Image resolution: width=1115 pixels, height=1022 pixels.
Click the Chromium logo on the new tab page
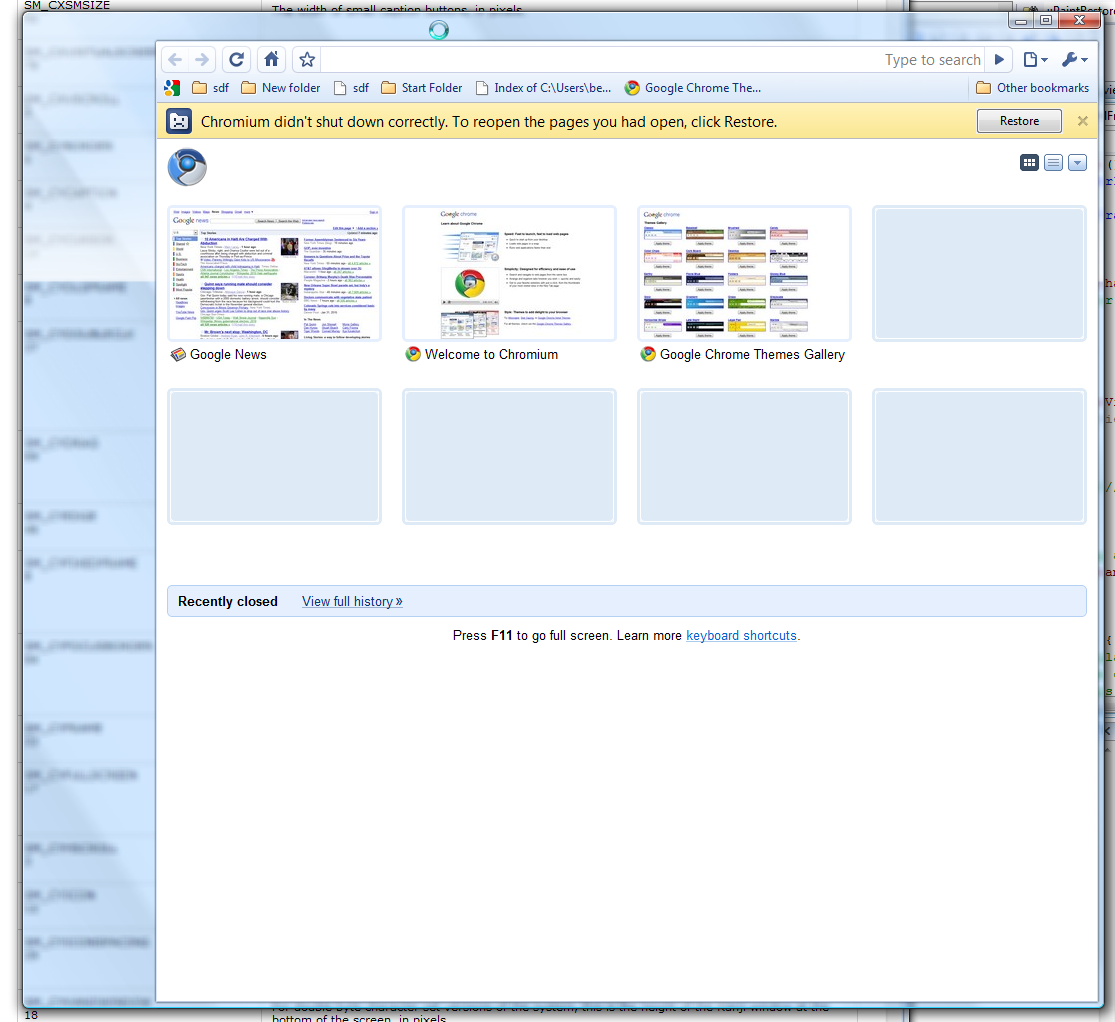click(x=187, y=167)
